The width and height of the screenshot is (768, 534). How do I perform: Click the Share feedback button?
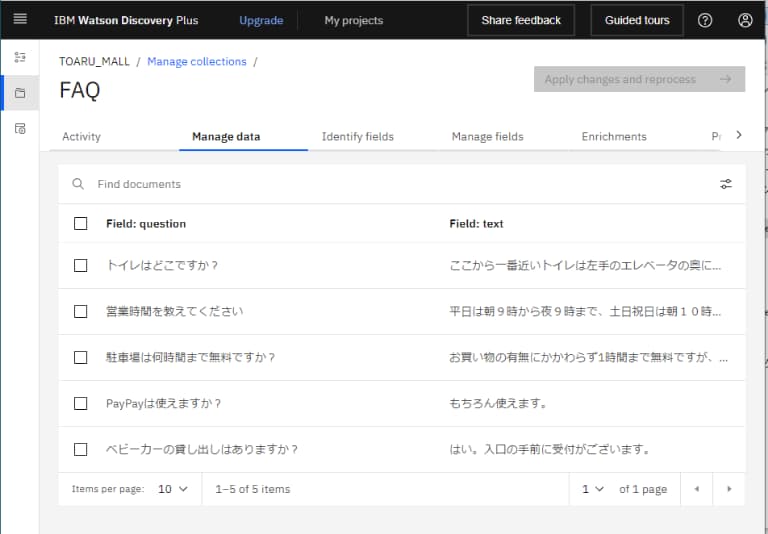[x=521, y=20]
